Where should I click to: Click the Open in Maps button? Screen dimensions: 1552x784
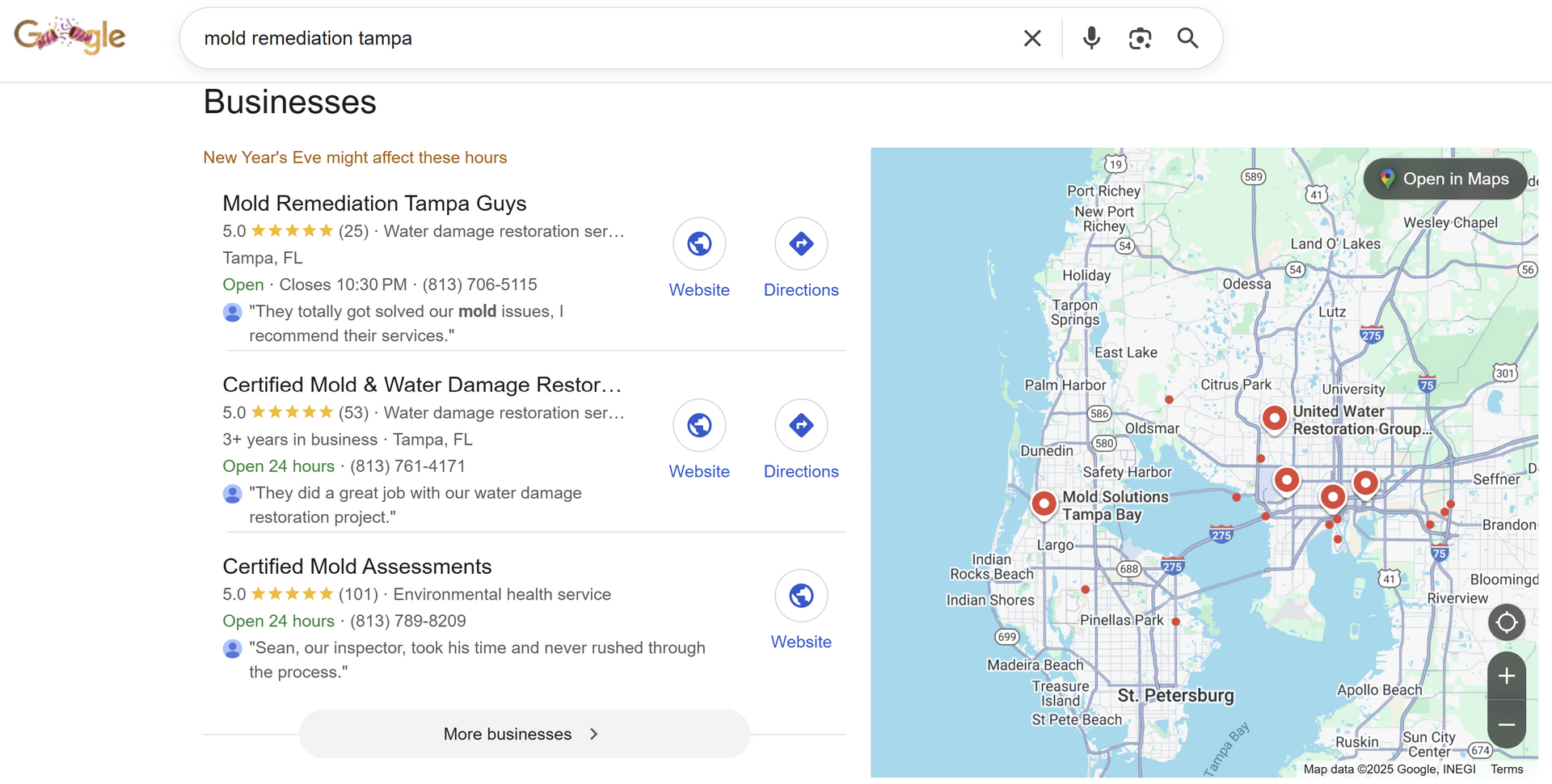point(1444,179)
